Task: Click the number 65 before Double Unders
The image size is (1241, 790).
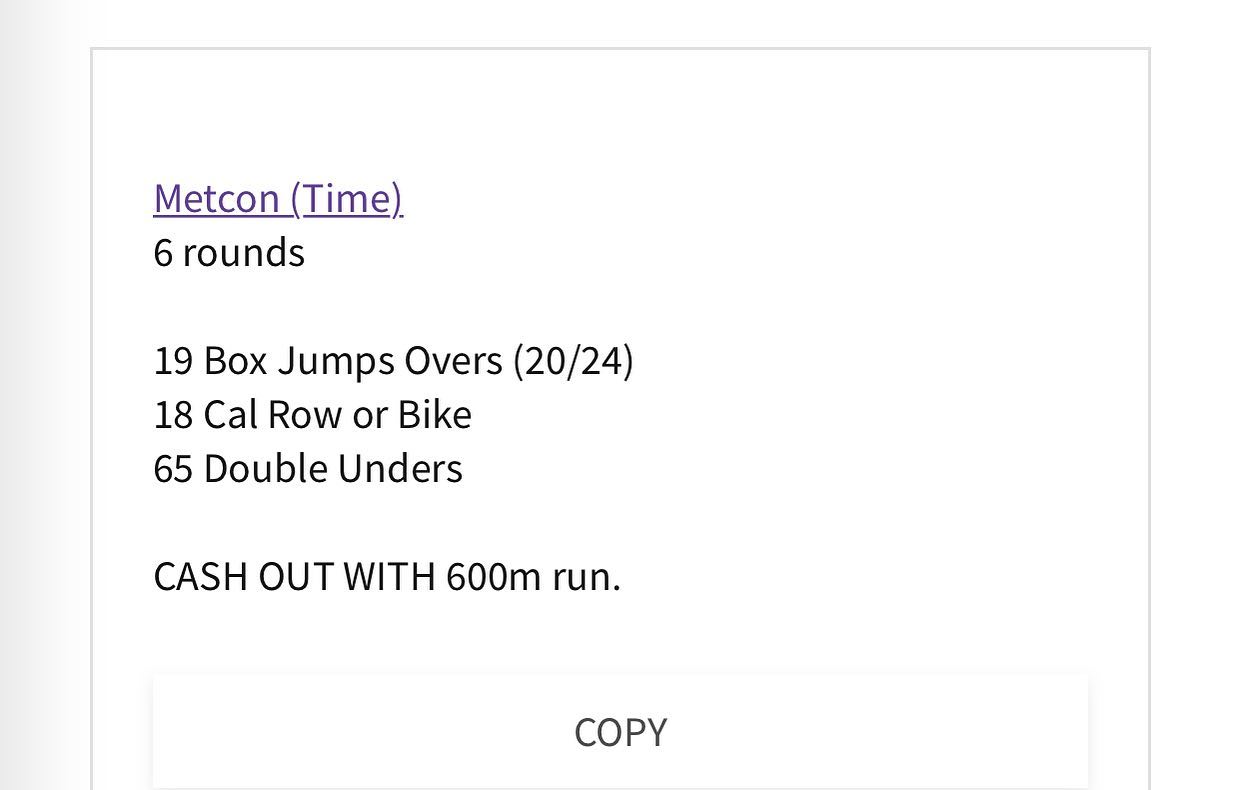Action: 173,468
